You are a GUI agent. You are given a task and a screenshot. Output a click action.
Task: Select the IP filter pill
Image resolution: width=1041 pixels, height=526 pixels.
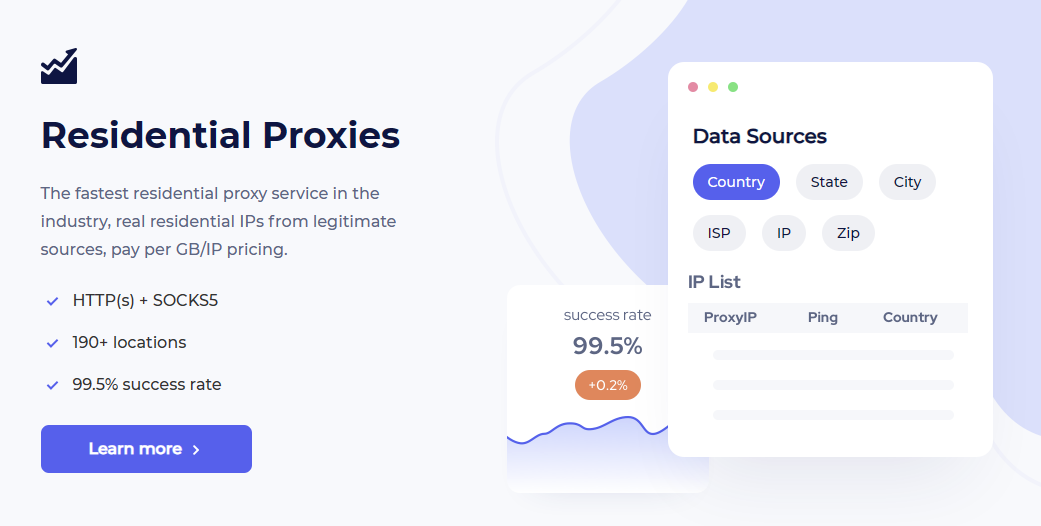click(x=784, y=233)
